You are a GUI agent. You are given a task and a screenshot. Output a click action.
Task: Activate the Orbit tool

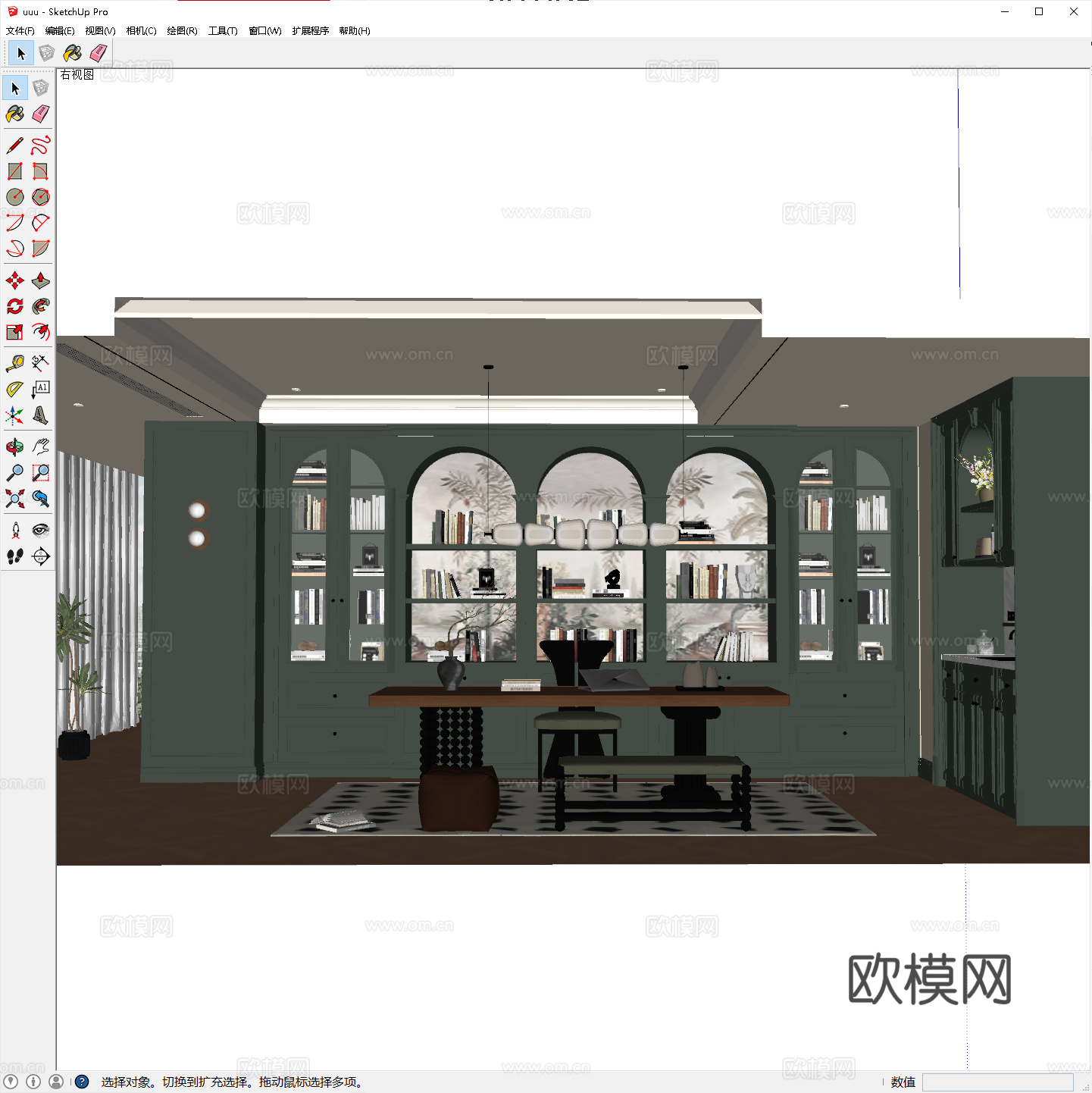pos(15,447)
